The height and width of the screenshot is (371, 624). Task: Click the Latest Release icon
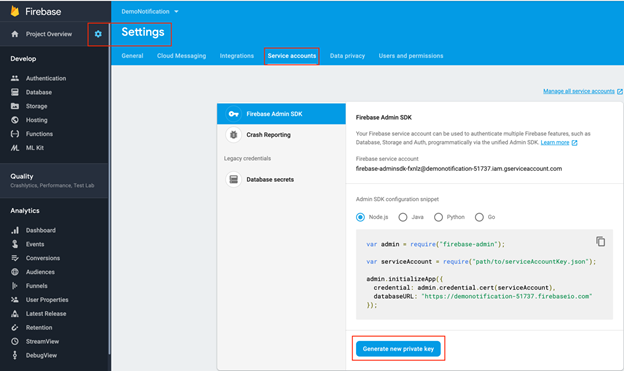coord(15,314)
